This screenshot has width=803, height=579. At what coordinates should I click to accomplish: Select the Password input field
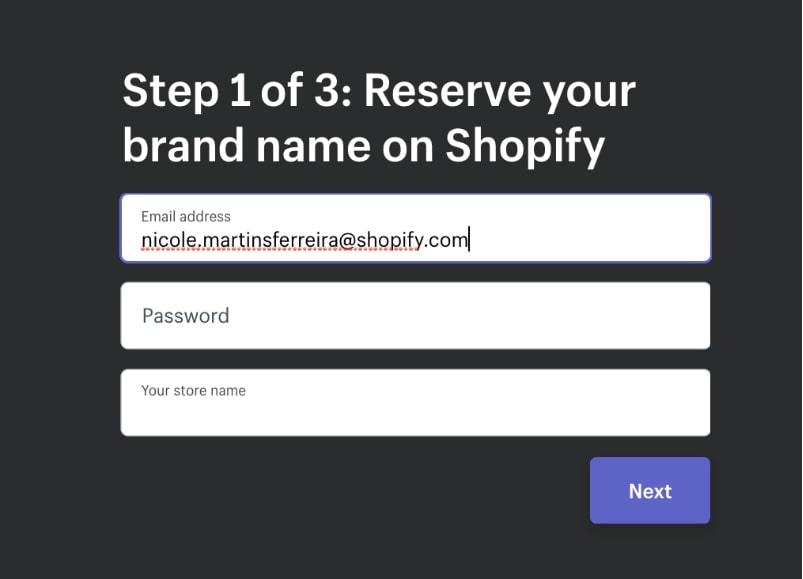tap(415, 316)
